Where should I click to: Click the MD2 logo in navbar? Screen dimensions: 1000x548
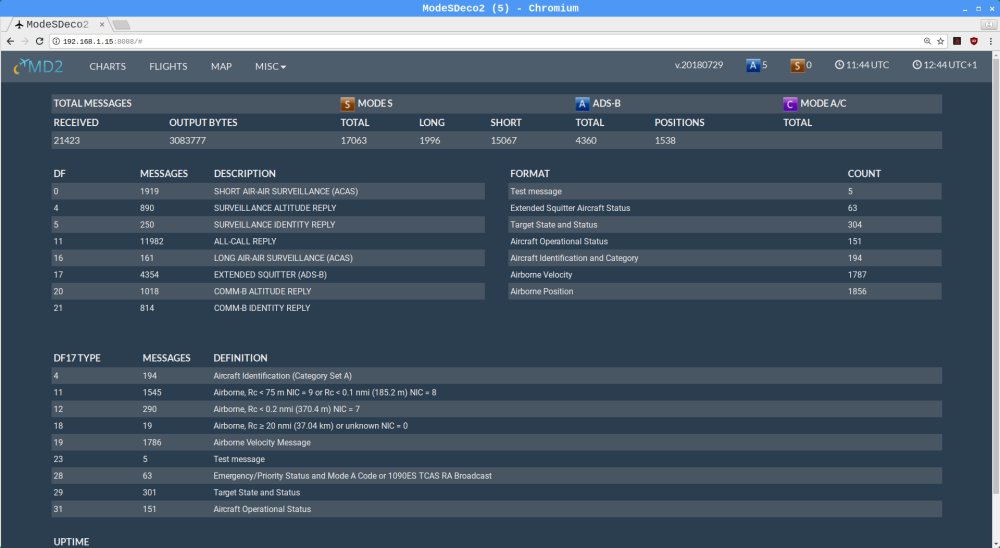coord(38,66)
